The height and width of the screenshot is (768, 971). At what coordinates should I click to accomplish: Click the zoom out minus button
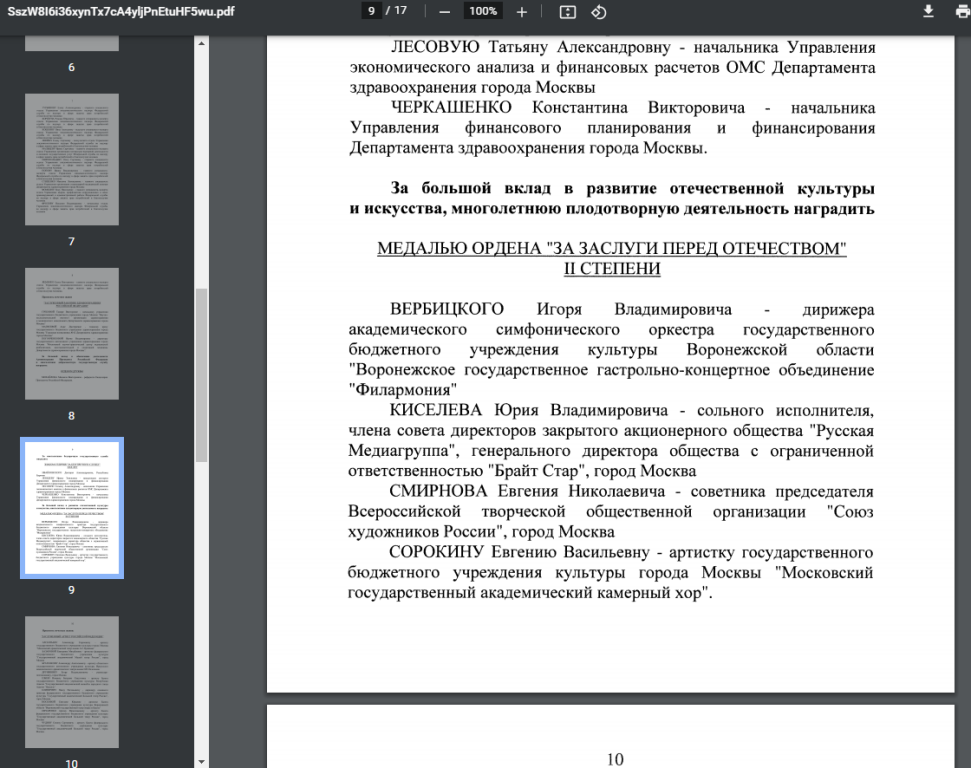[444, 12]
